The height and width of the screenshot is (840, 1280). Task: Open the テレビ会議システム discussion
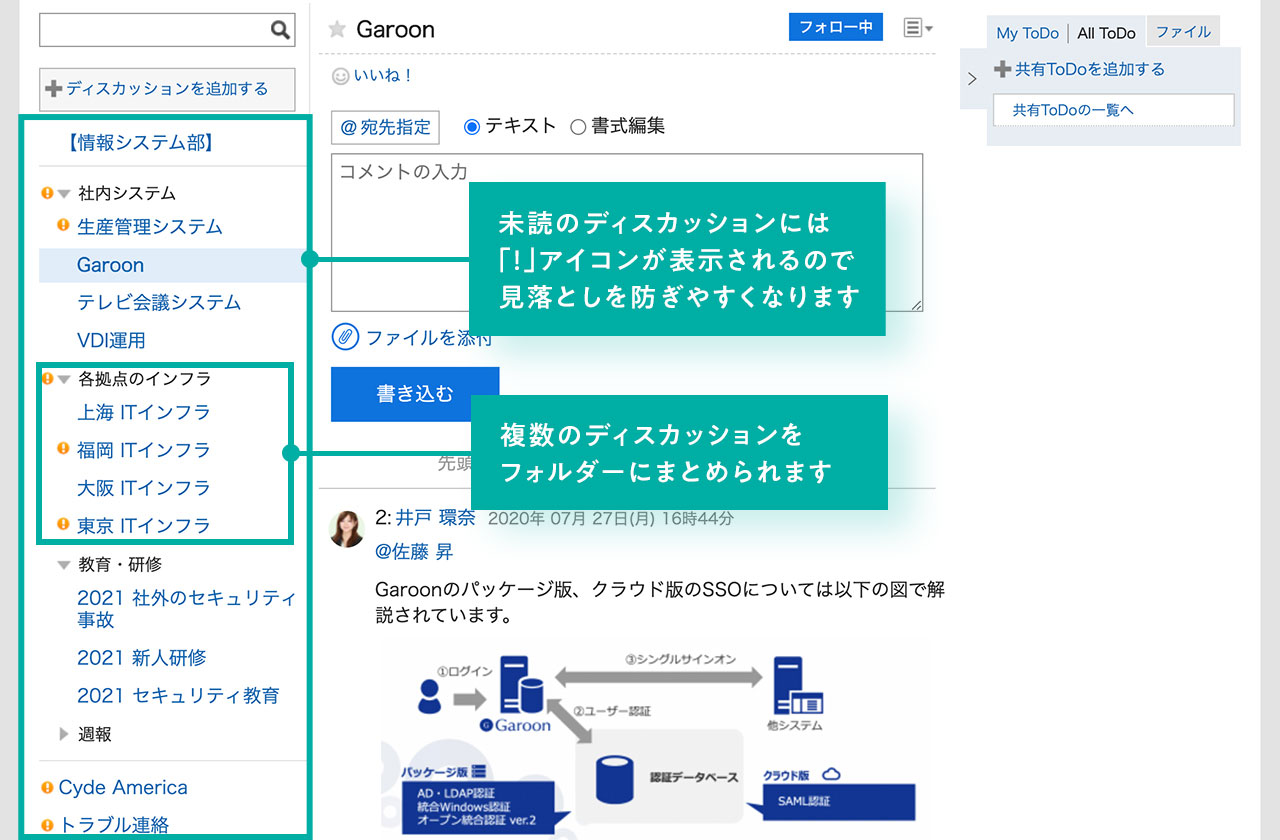tap(159, 302)
